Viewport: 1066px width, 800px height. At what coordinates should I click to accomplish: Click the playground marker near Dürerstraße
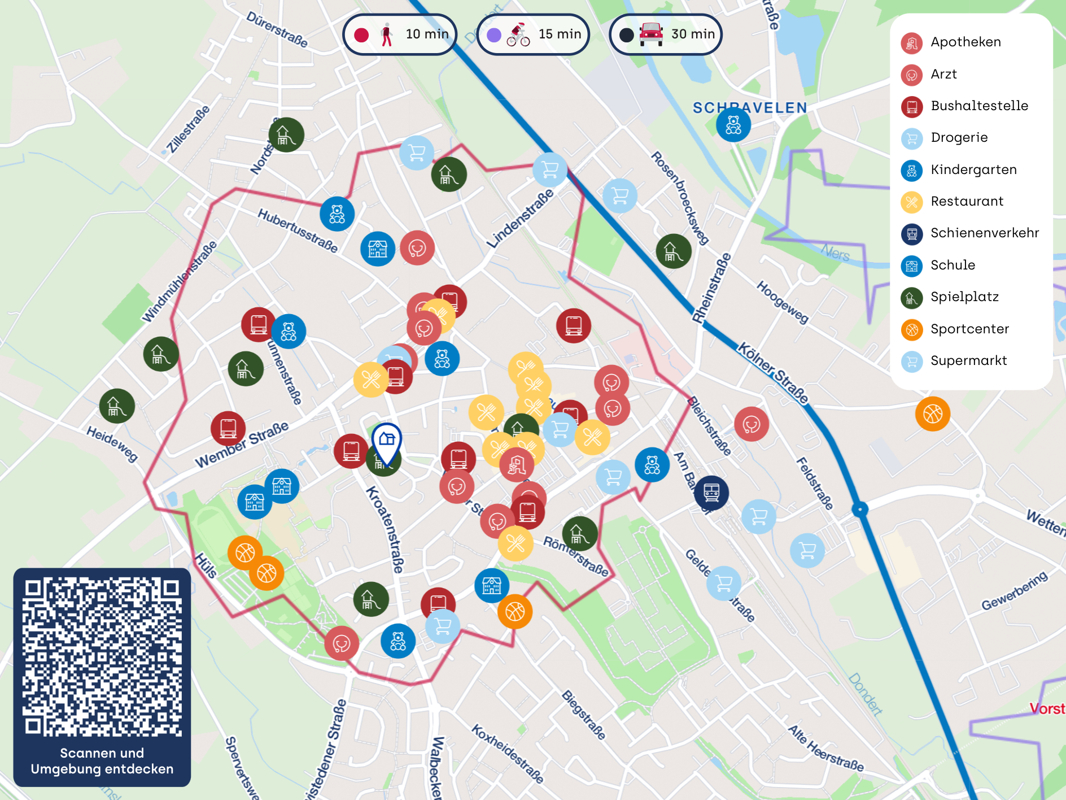point(286,135)
